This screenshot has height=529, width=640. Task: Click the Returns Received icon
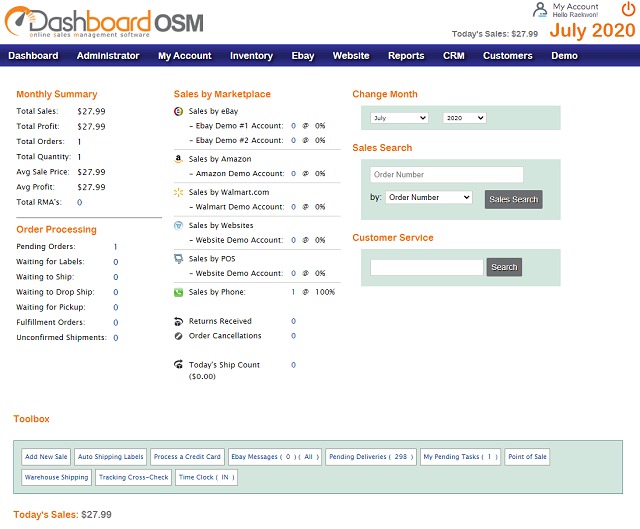(178, 322)
